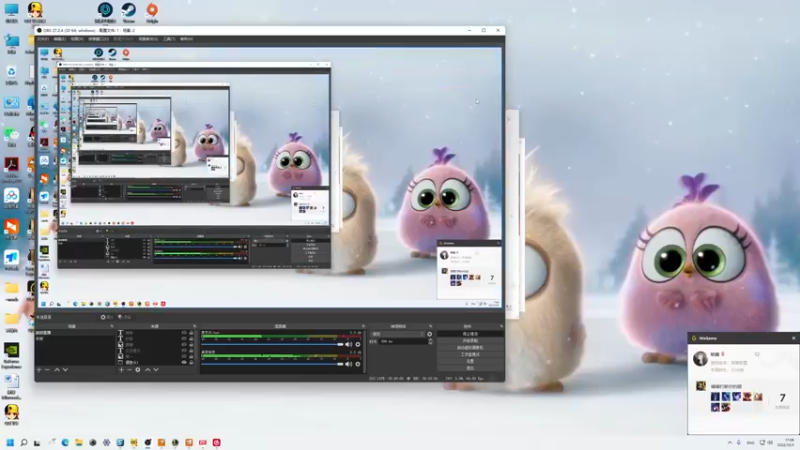Open the 视图 (View) menu in OBS
The width and height of the screenshot is (800, 450).
point(77,39)
